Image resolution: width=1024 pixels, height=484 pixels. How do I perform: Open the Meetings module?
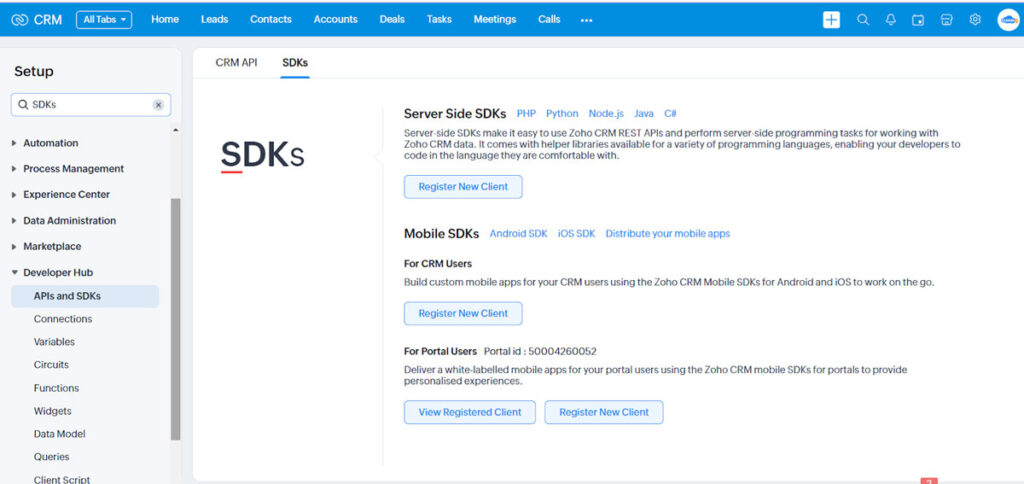494,20
